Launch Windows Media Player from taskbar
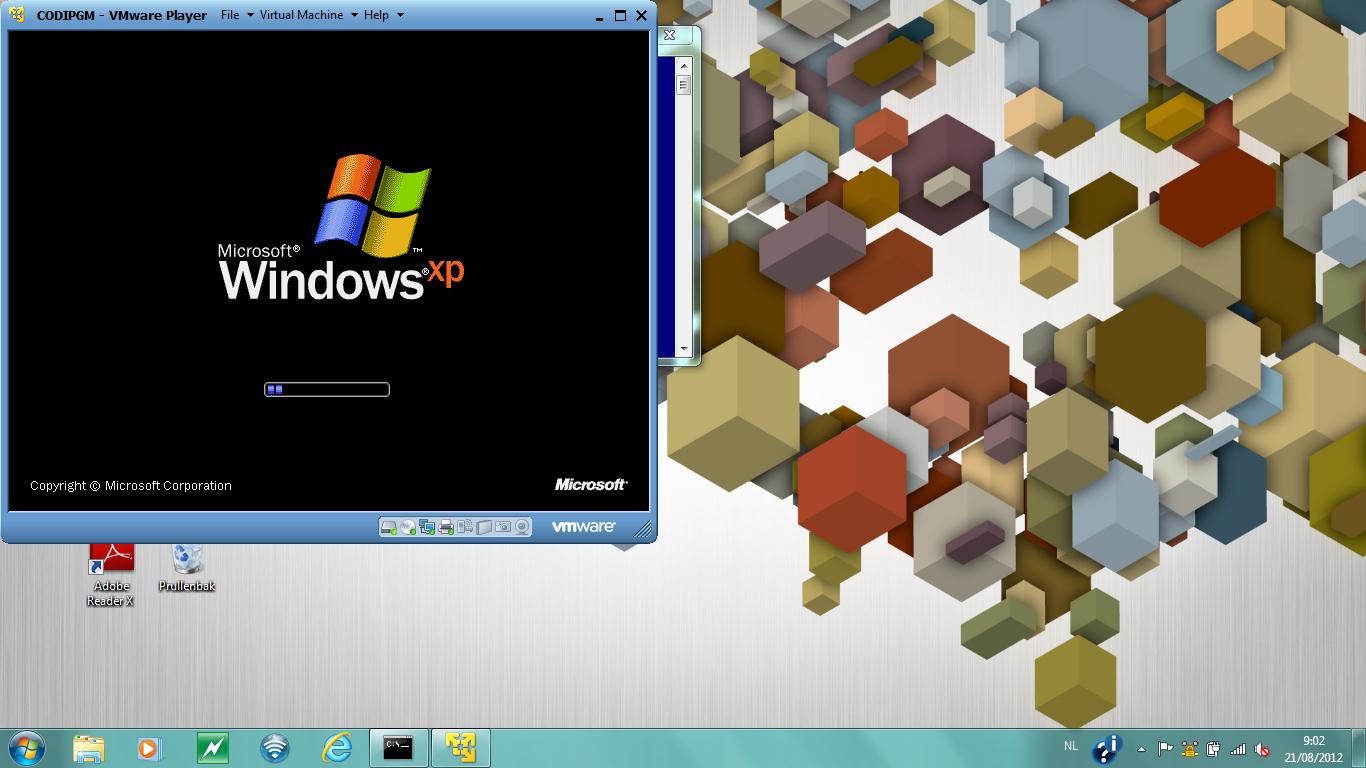Screen dimensions: 1366x768 click(149, 748)
